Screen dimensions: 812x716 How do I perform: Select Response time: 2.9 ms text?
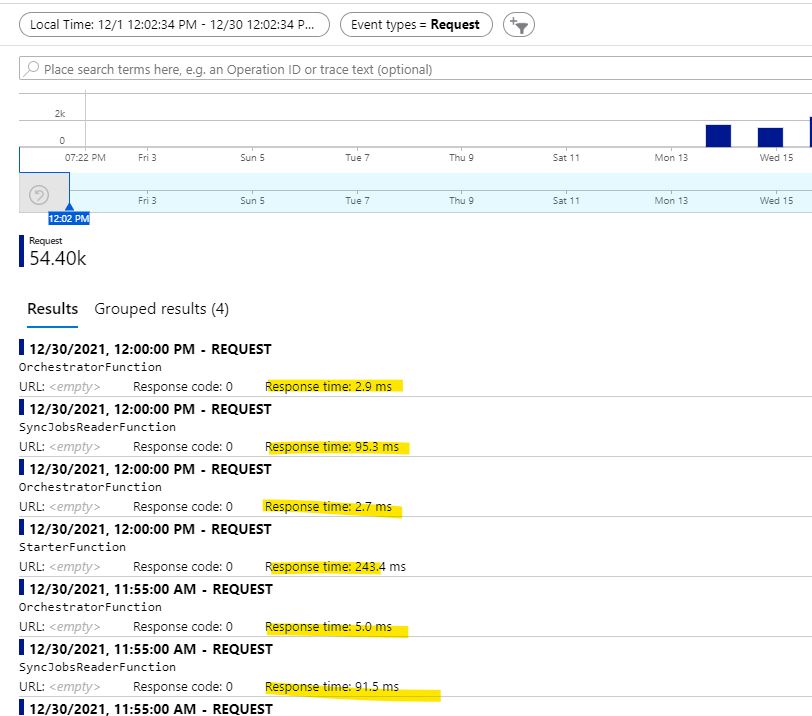(328, 387)
